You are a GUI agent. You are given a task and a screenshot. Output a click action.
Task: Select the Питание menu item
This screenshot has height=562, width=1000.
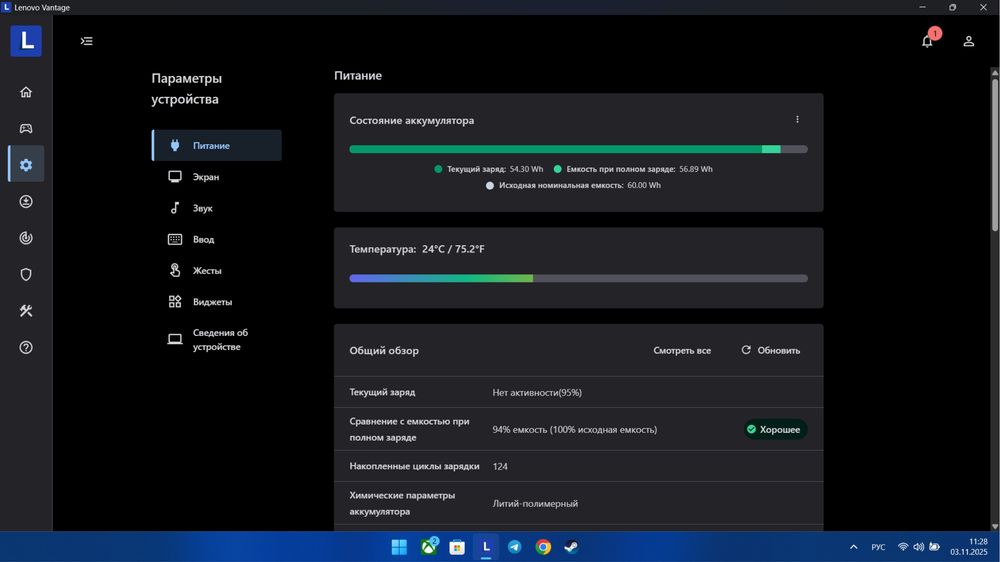point(217,145)
